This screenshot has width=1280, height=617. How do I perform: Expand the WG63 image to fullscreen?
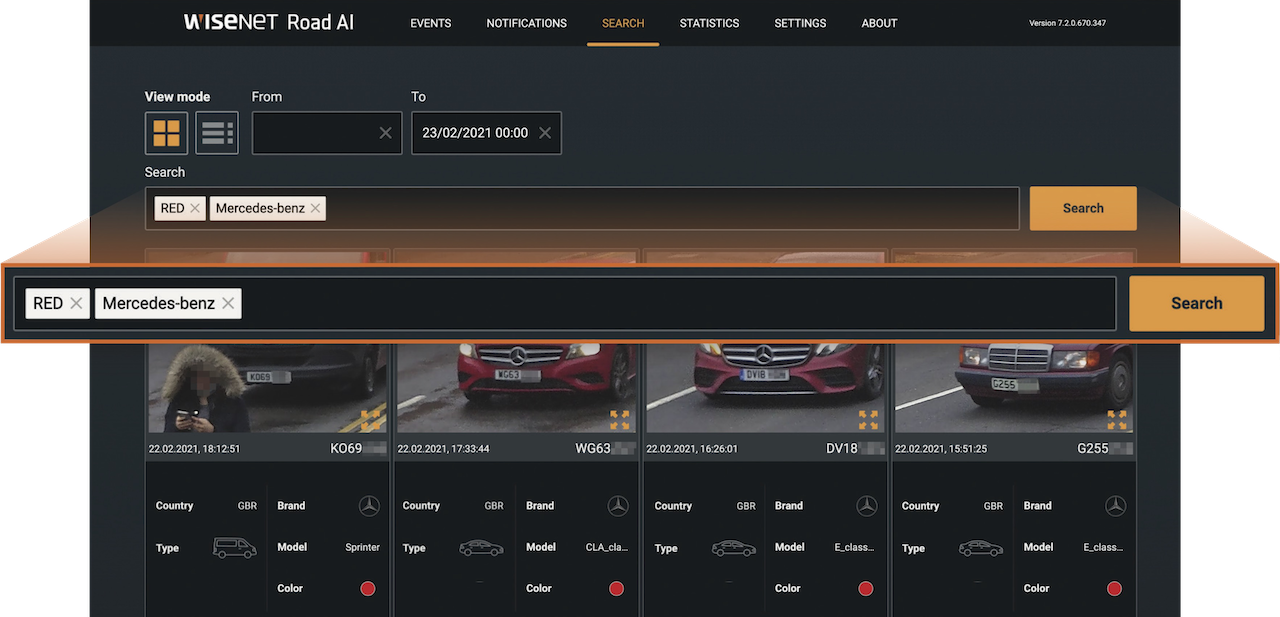click(620, 419)
